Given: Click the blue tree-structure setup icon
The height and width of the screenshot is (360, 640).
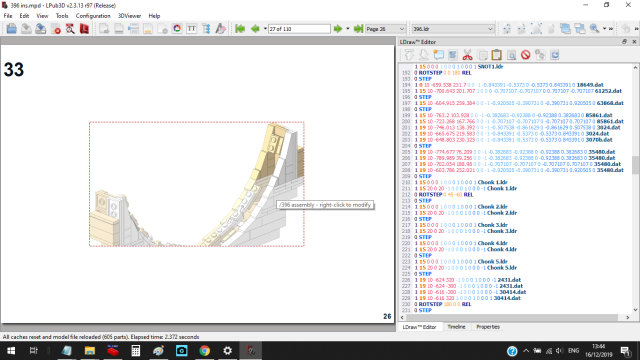Looking at the screenshot, I should point(206,29).
